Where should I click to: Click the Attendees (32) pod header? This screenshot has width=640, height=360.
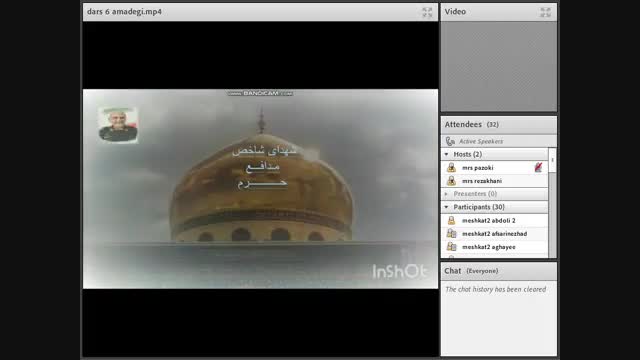pos(498,124)
